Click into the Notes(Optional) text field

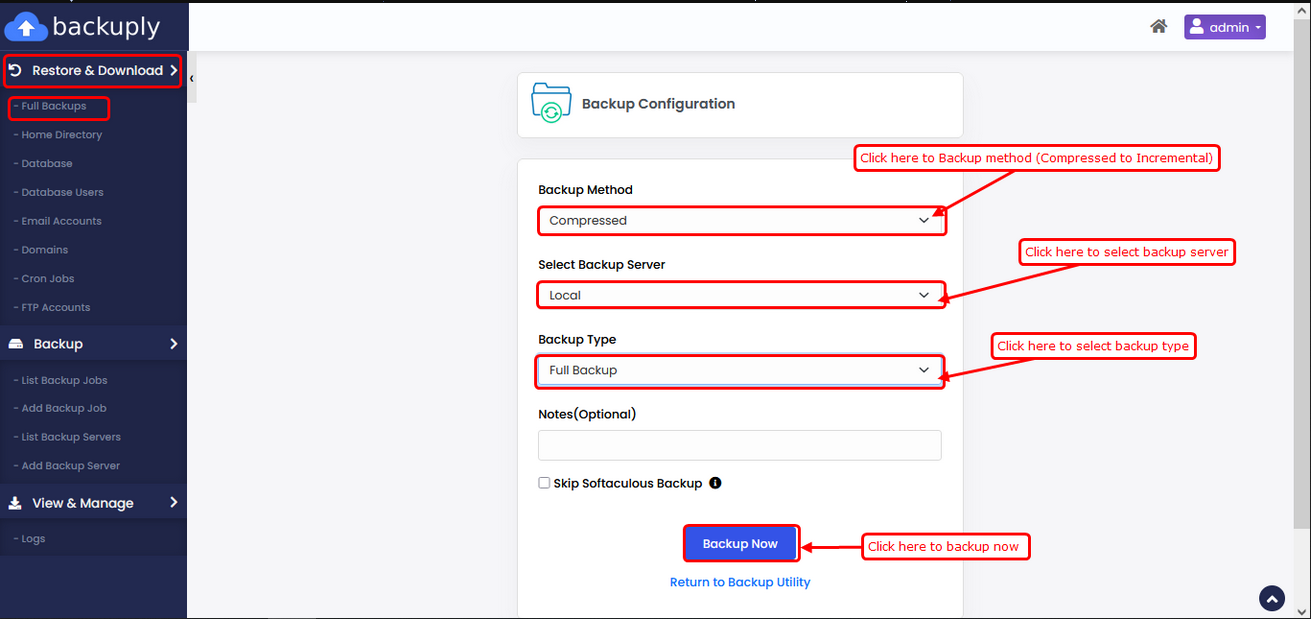[x=740, y=445]
